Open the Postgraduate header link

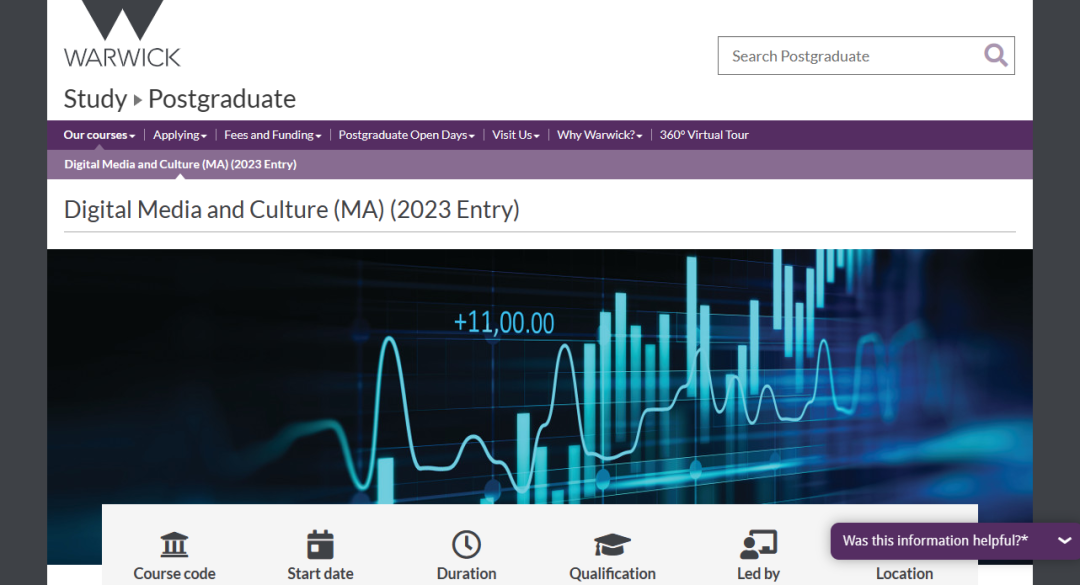click(222, 99)
